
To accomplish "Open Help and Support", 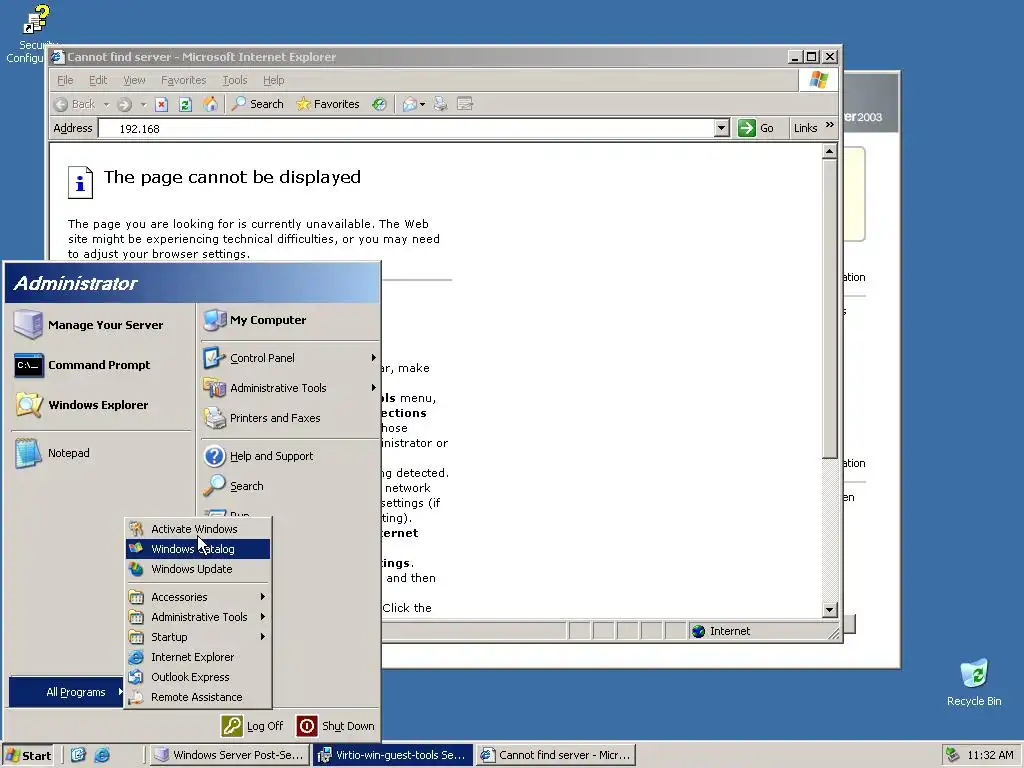I will [289, 456].
